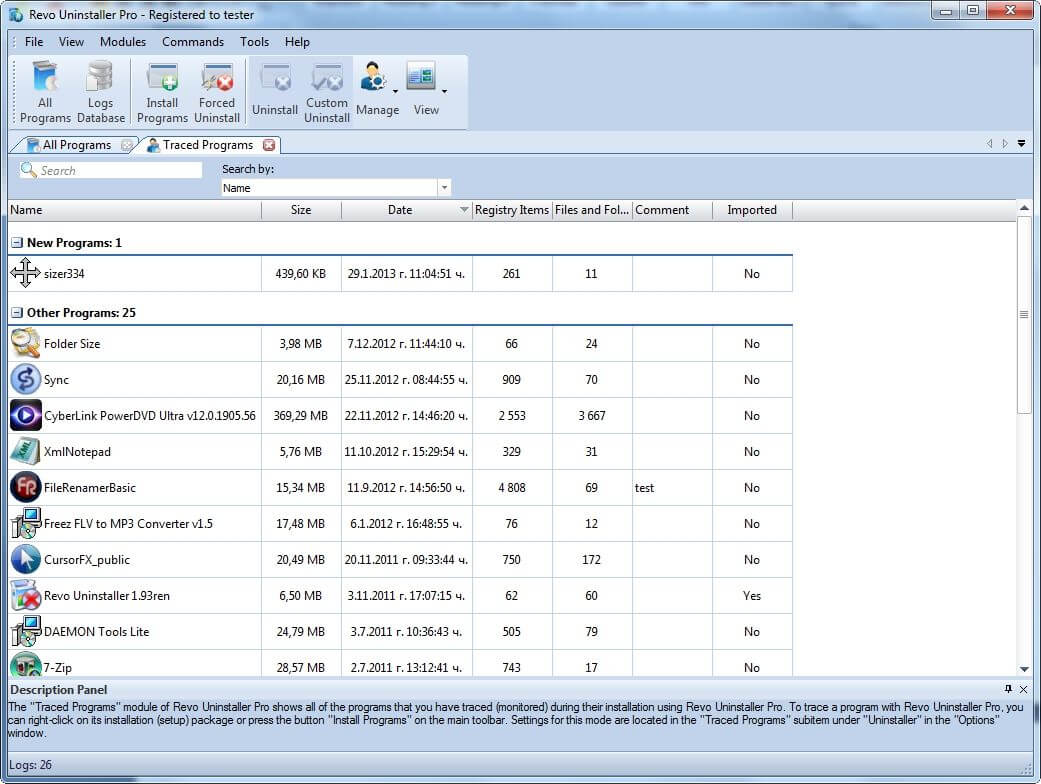This screenshot has width=1041, height=784.
Task: Collapse the New Programs group
Action: click(17, 243)
